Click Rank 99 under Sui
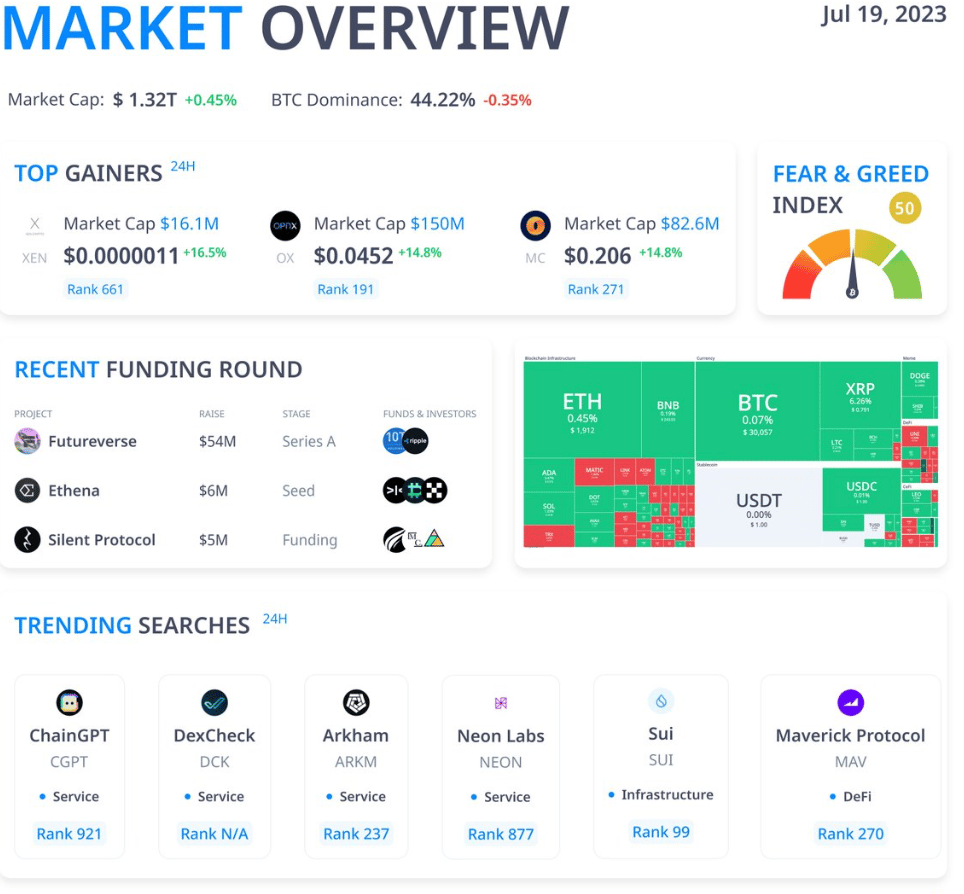Screen dimensions: 964x894 661,832
